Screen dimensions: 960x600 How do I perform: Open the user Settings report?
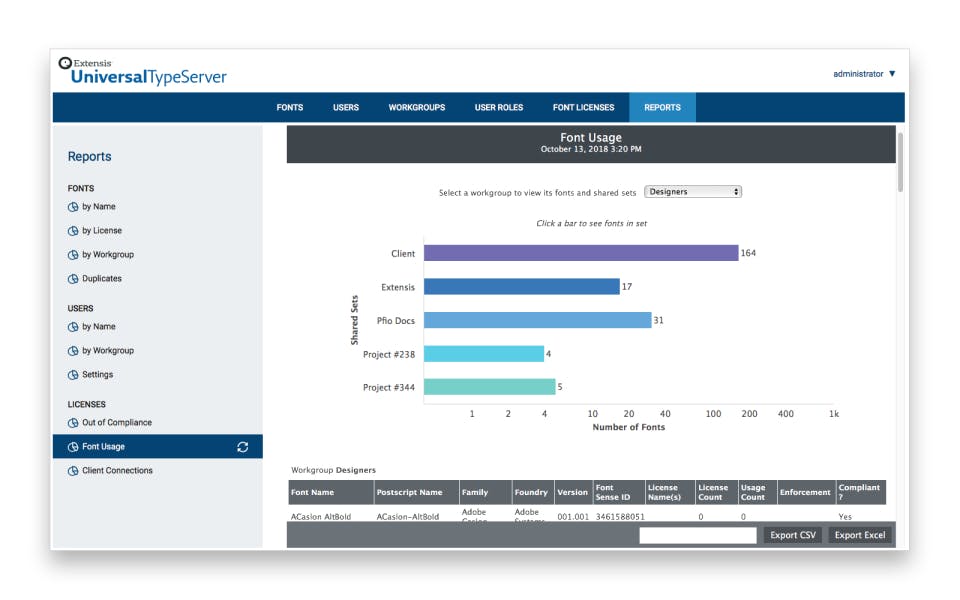click(97, 374)
